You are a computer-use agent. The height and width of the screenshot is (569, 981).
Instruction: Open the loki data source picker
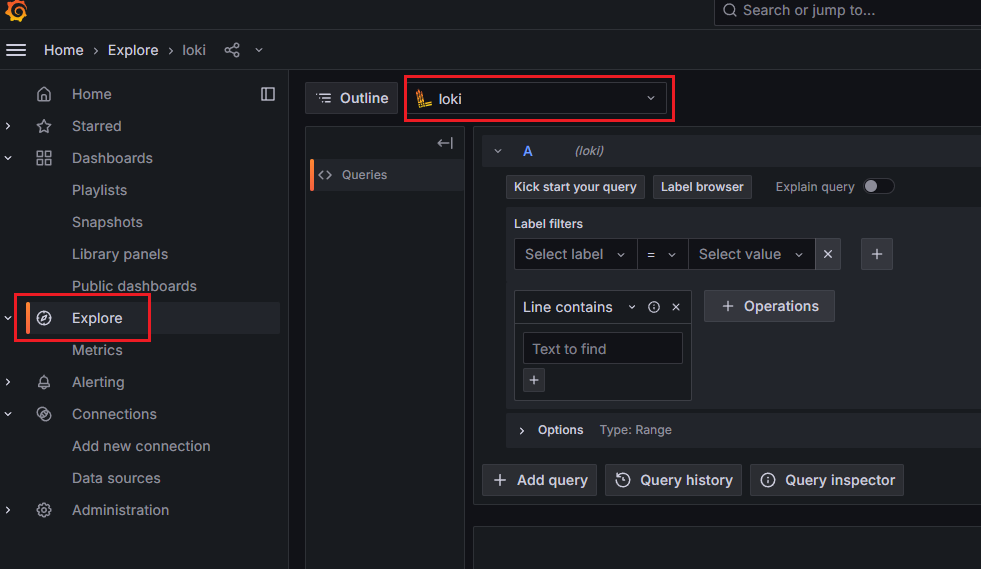pos(537,99)
